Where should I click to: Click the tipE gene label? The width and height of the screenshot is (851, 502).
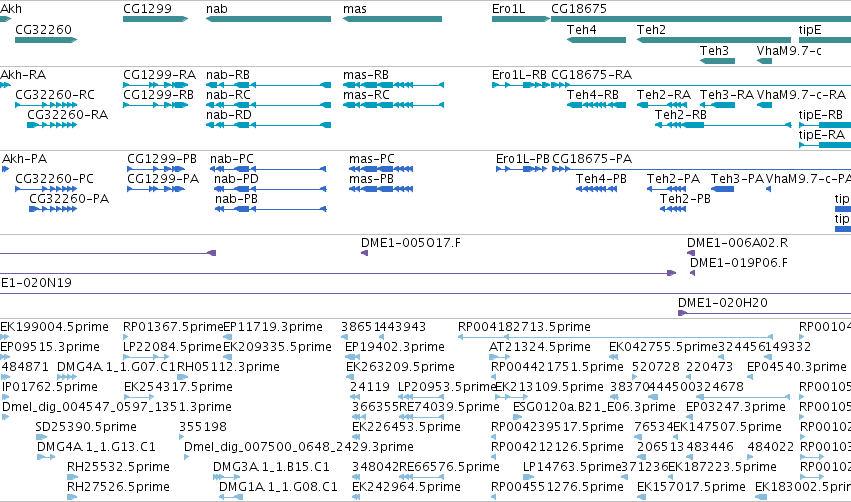pos(809,30)
